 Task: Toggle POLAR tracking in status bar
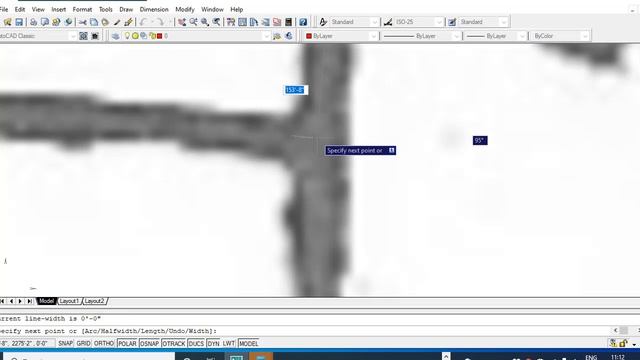pyautogui.click(x=127, y=344)
